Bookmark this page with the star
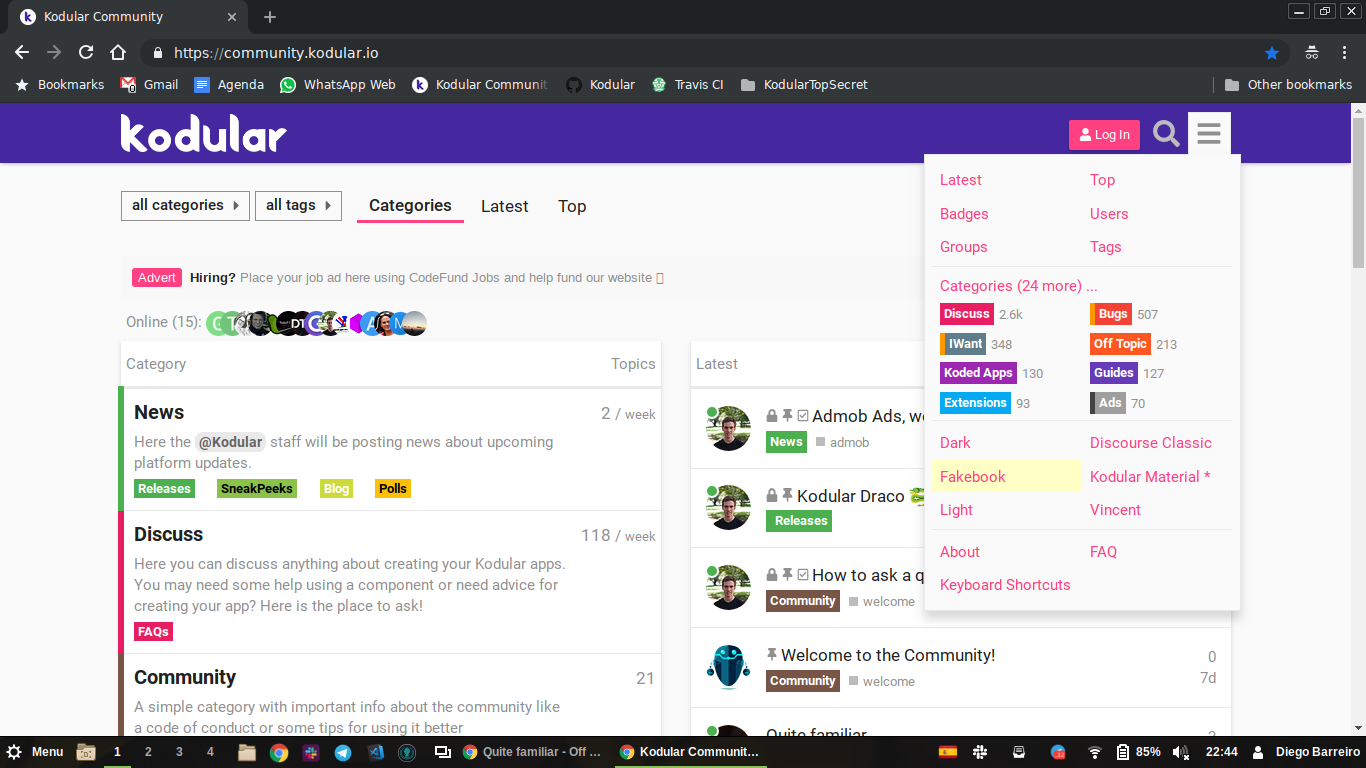 1272,52
